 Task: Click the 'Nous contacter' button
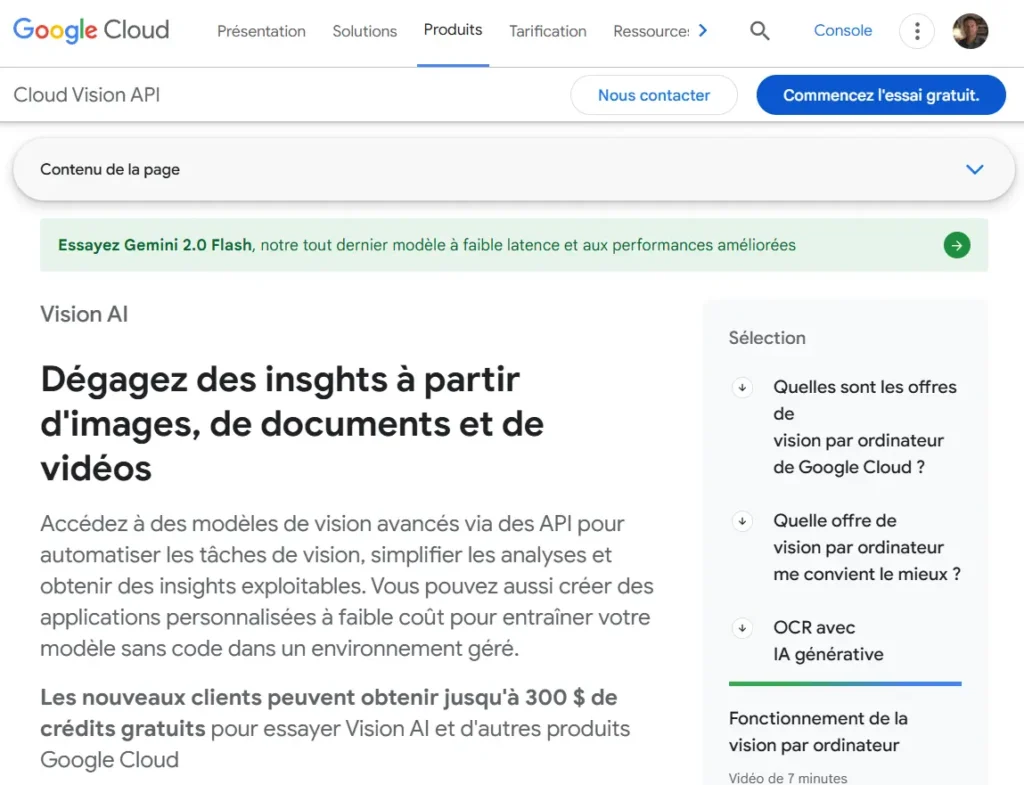click(654, 95)
